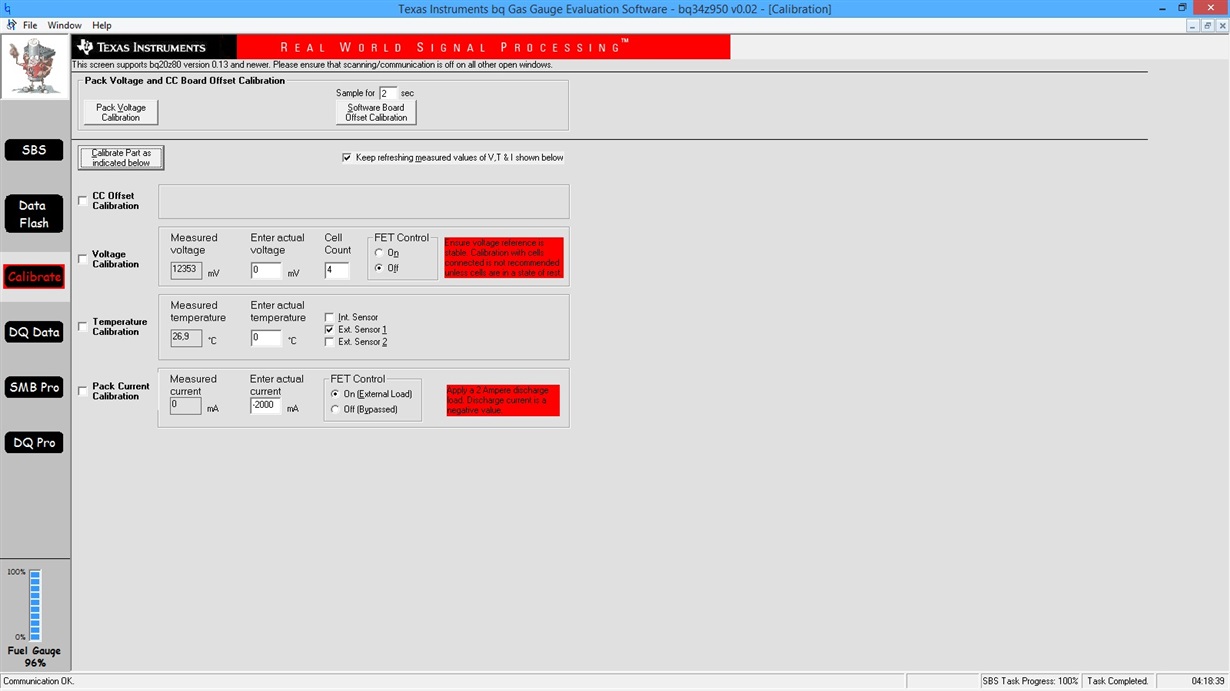Select Off (Bypassed) radio button

click(x=335, y=409)
